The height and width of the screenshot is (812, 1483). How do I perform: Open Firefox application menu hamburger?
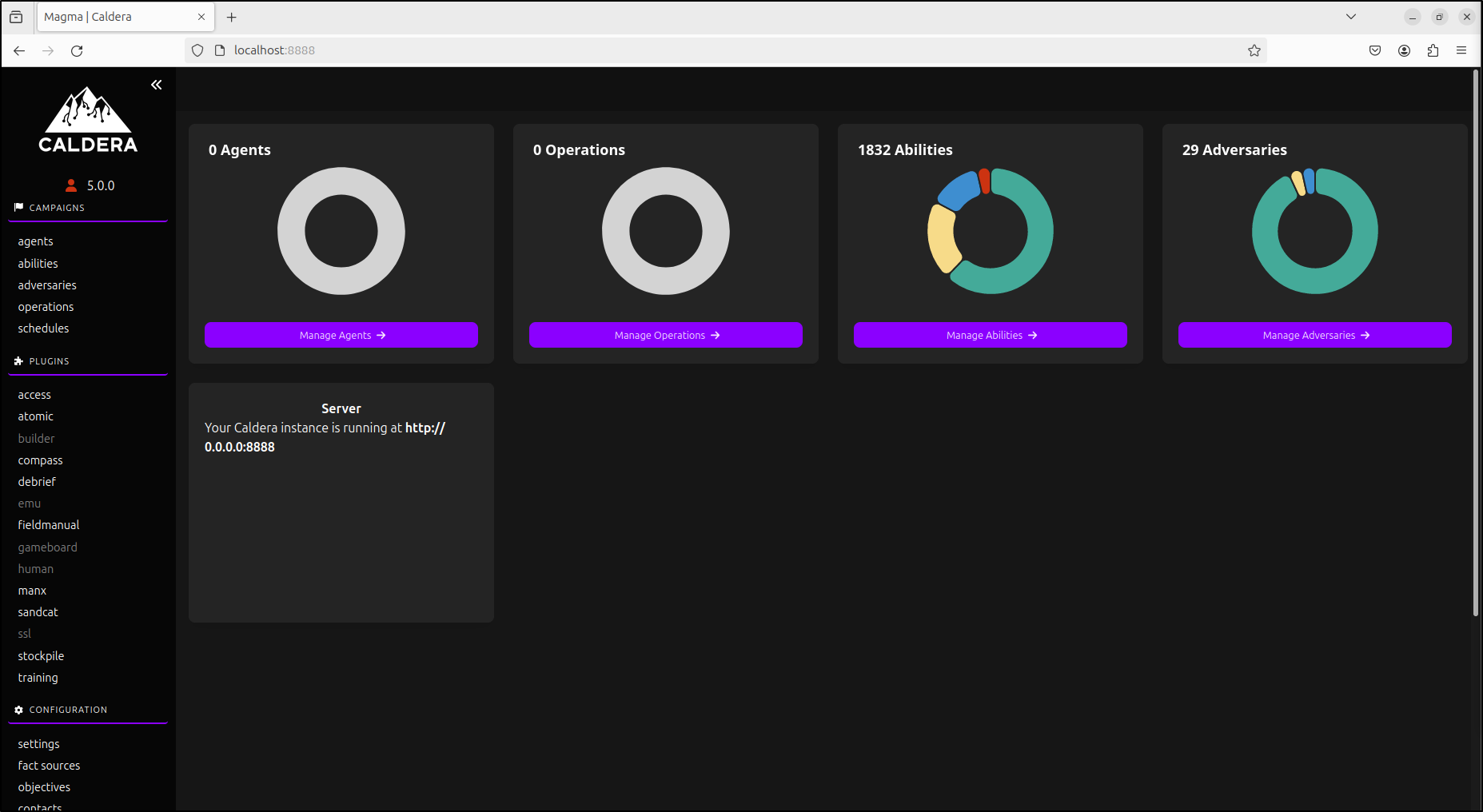point(1461,50)
